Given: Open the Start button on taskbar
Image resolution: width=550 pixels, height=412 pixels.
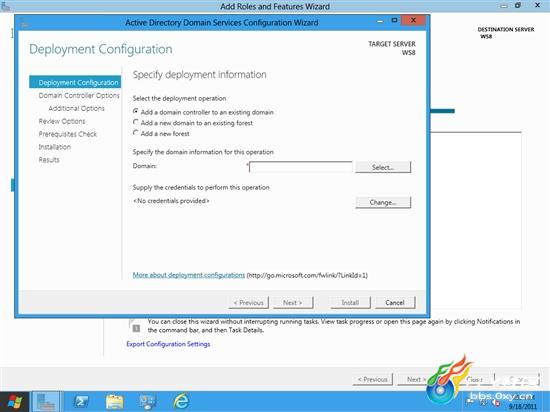Looking at the screenshot, I should (14, 402).
